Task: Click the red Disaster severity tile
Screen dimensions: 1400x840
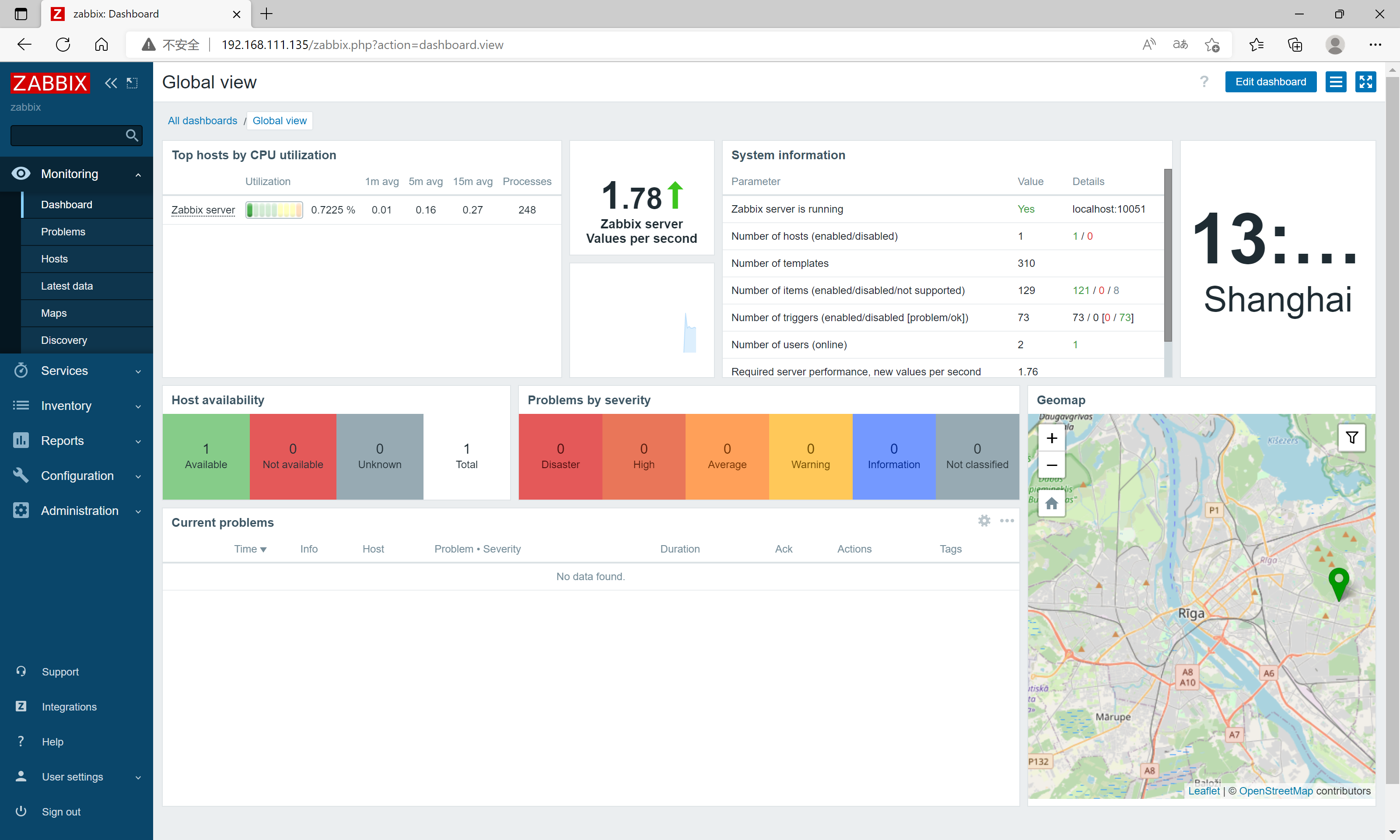Action: point(560,456)
